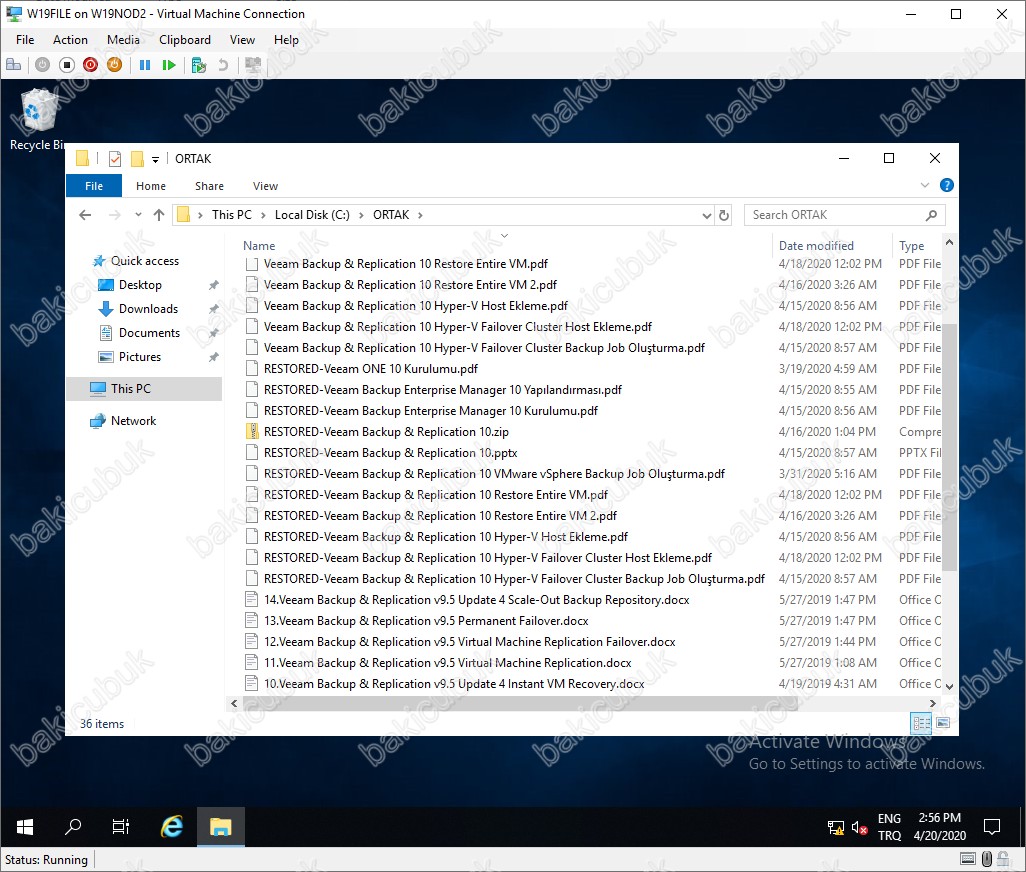The width and height of the screenshot is (1026, 872).
Task: Select RESTORED-Veeam ONE 10 Kurulumu.pdf
Action: [x=370, y=369]
